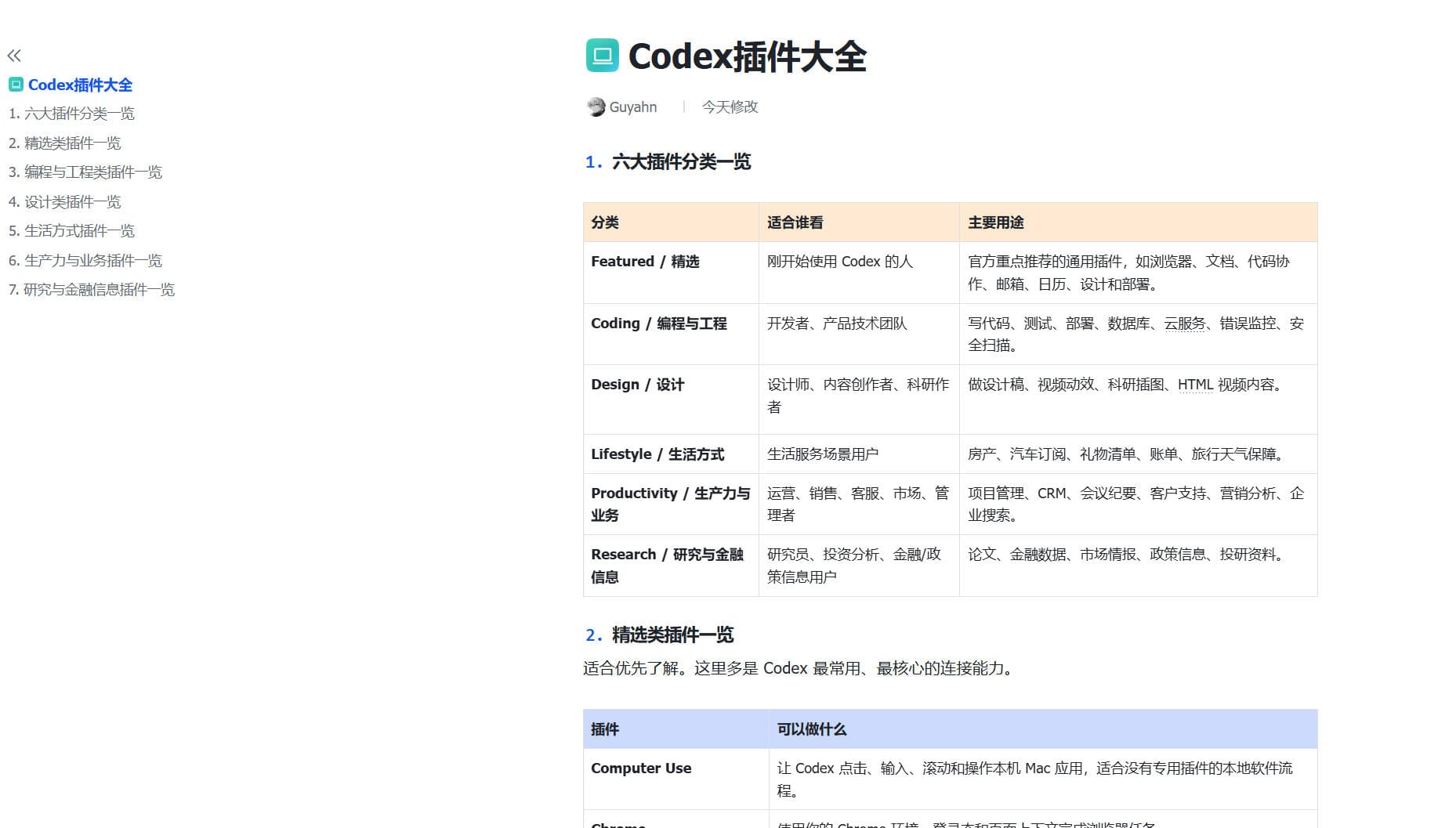Click the Research / 研究与金融信息 table cell
Viewport: 1456px width, 828px height.
[x=671, y=566]
